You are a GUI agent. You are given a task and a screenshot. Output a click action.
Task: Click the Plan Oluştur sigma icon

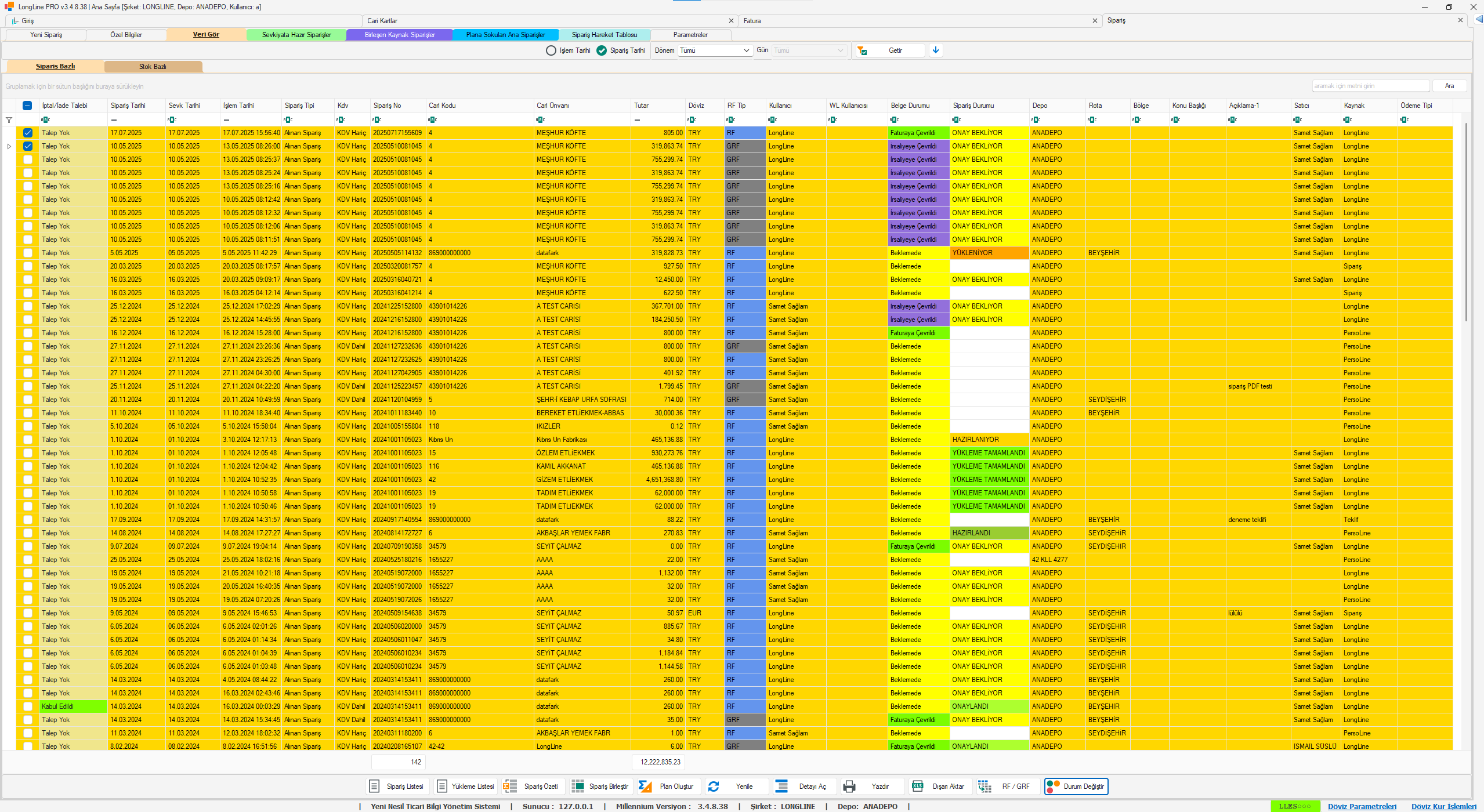[x=645, y=786]
